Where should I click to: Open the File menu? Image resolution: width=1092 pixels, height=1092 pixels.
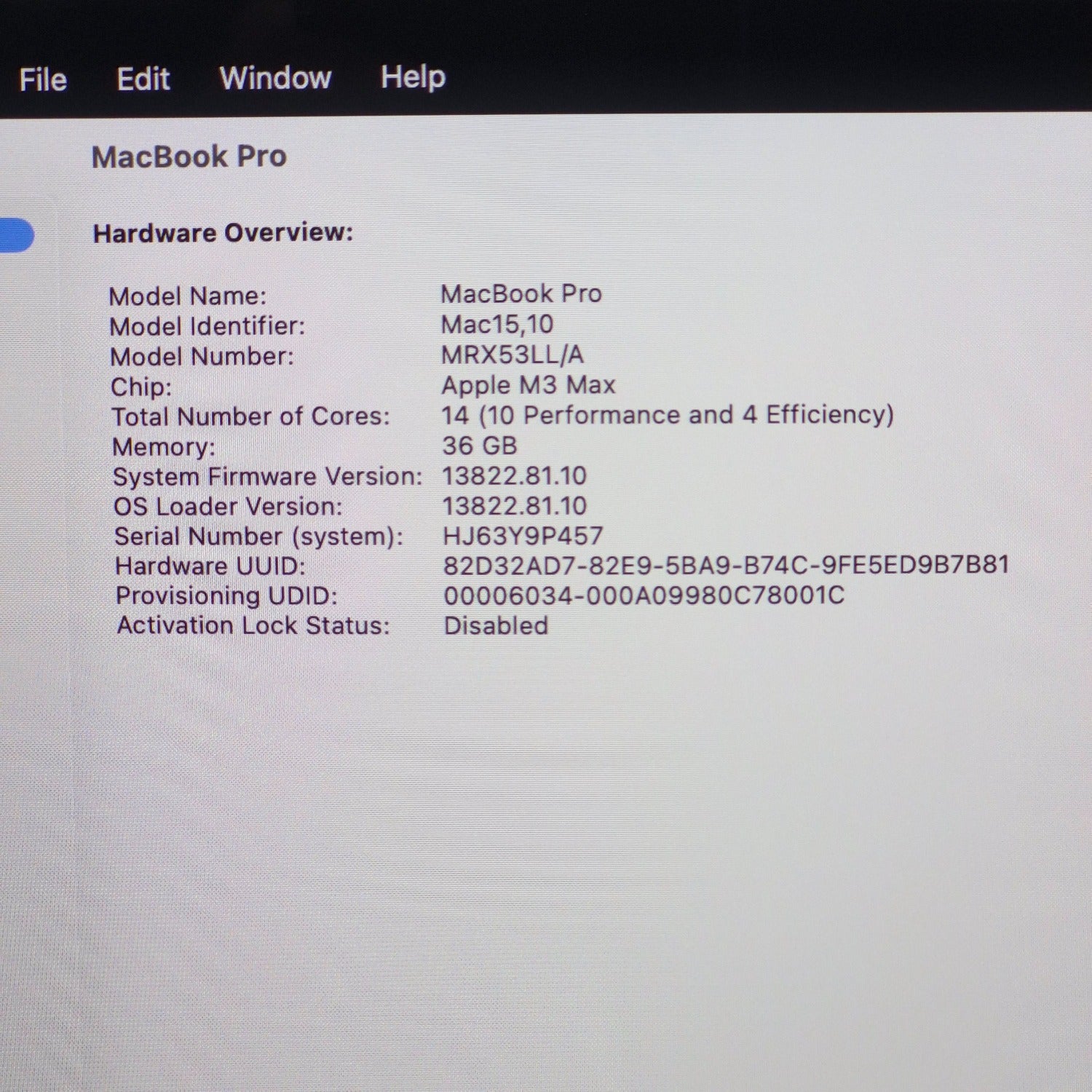pos(43,79)
